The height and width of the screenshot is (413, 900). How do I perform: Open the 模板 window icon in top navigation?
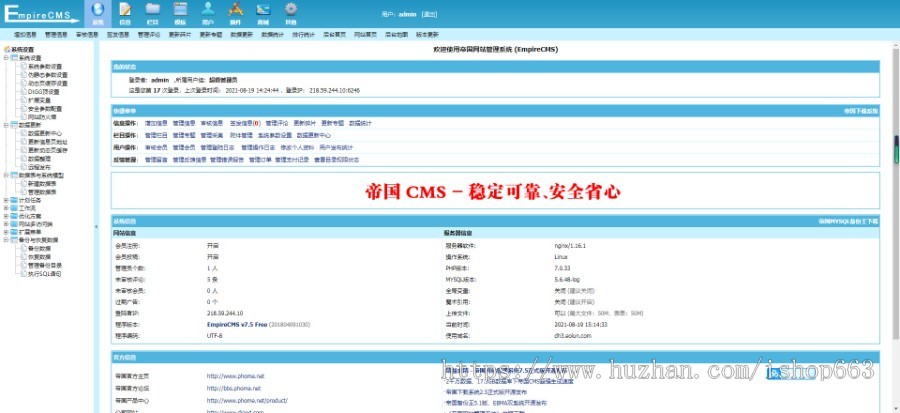pyautogui.click(x=180, y=10)
